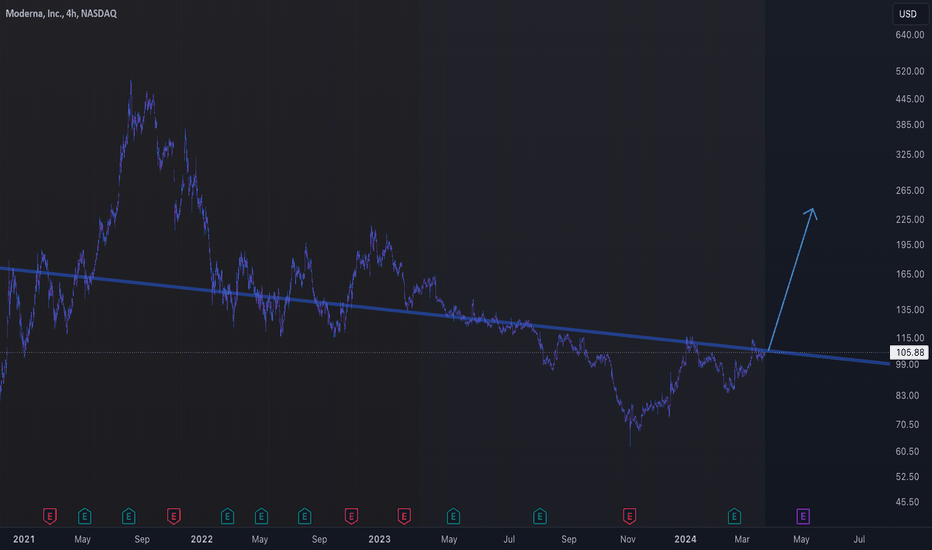Click the 2021 time axis label
Viewport: 932px width, 550px height.
tap(24, 539)
